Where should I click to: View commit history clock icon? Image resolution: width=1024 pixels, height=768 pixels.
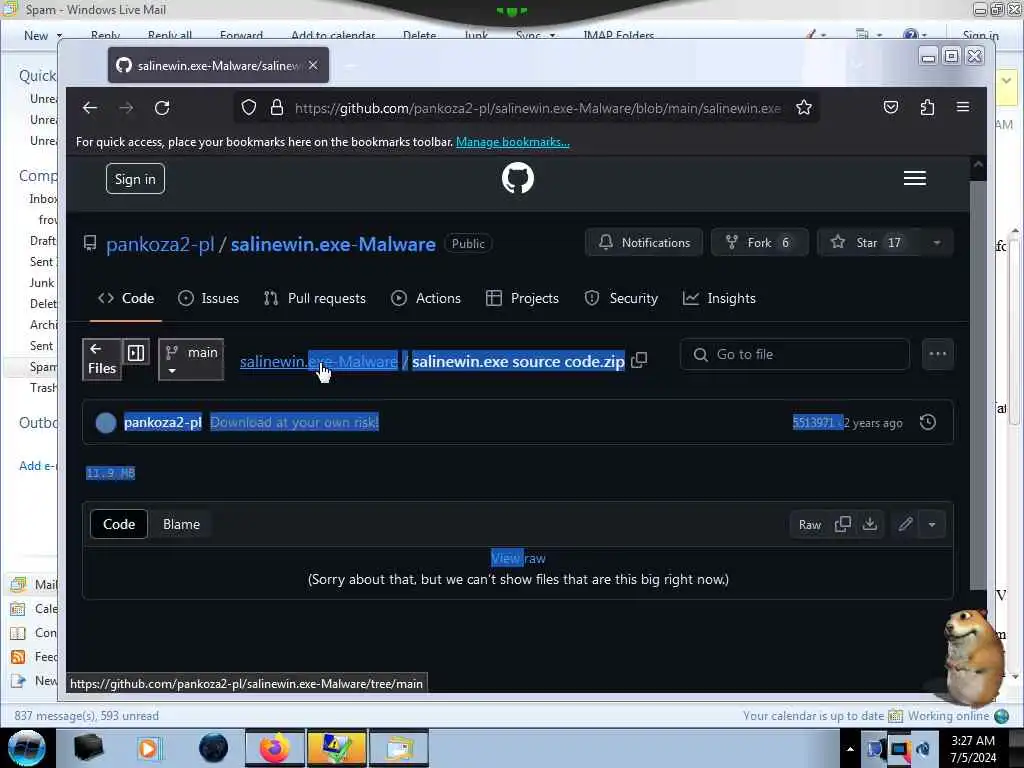point(927,423)
